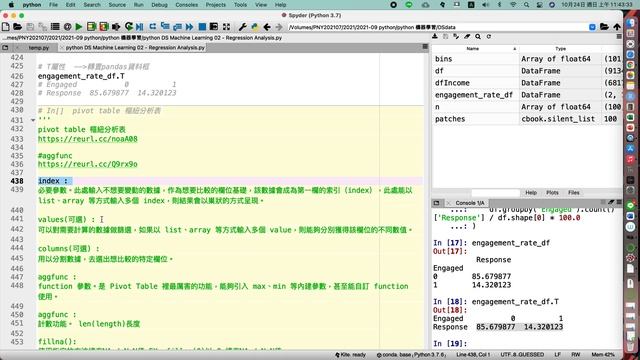Image resolution: width=640 pixels, height=360 pixels.
Task: Open the Tools menu
Action: pos(240,5)
